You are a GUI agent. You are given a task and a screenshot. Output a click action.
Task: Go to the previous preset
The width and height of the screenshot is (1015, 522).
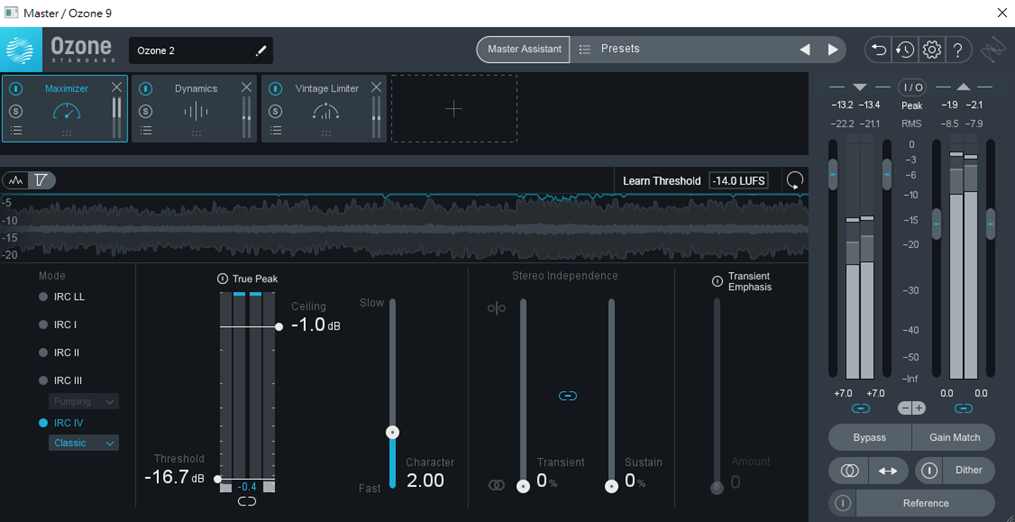pos(805,50)
